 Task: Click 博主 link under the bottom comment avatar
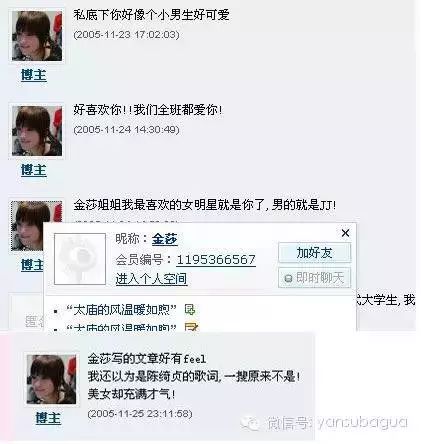tap(48, 418)
